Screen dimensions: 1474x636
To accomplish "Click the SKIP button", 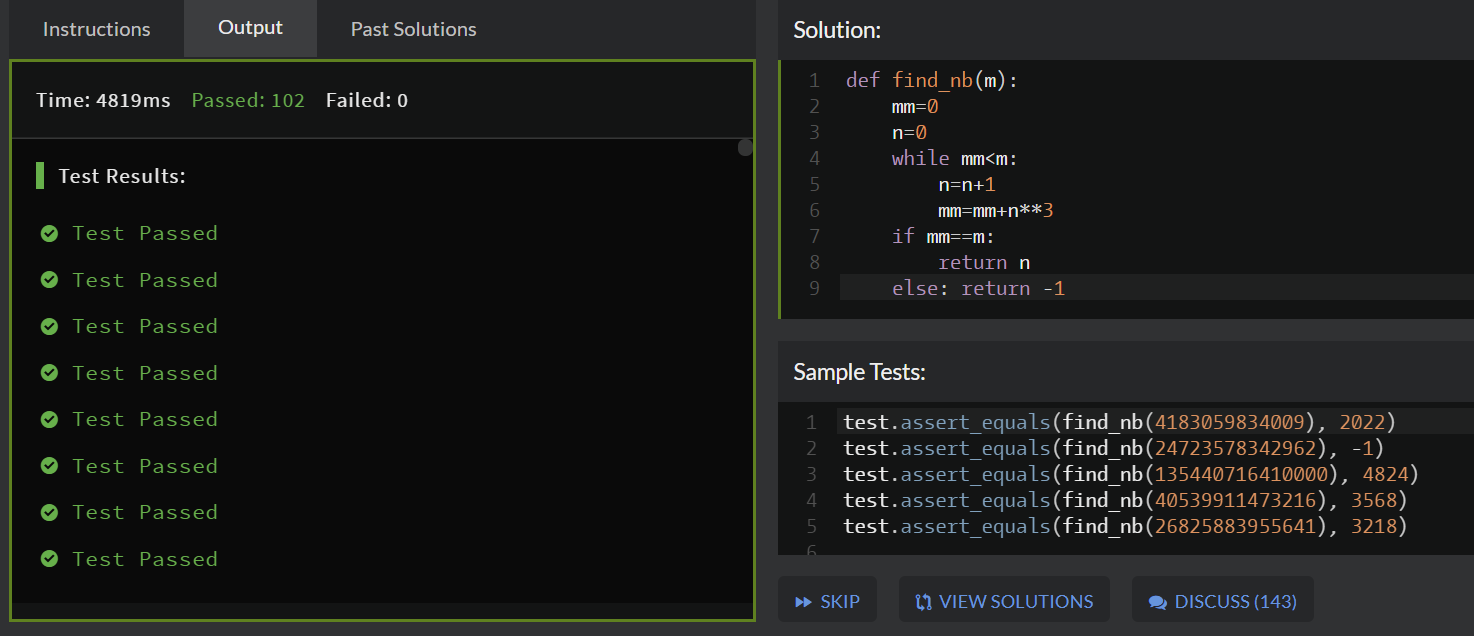I will click(827, 601).
